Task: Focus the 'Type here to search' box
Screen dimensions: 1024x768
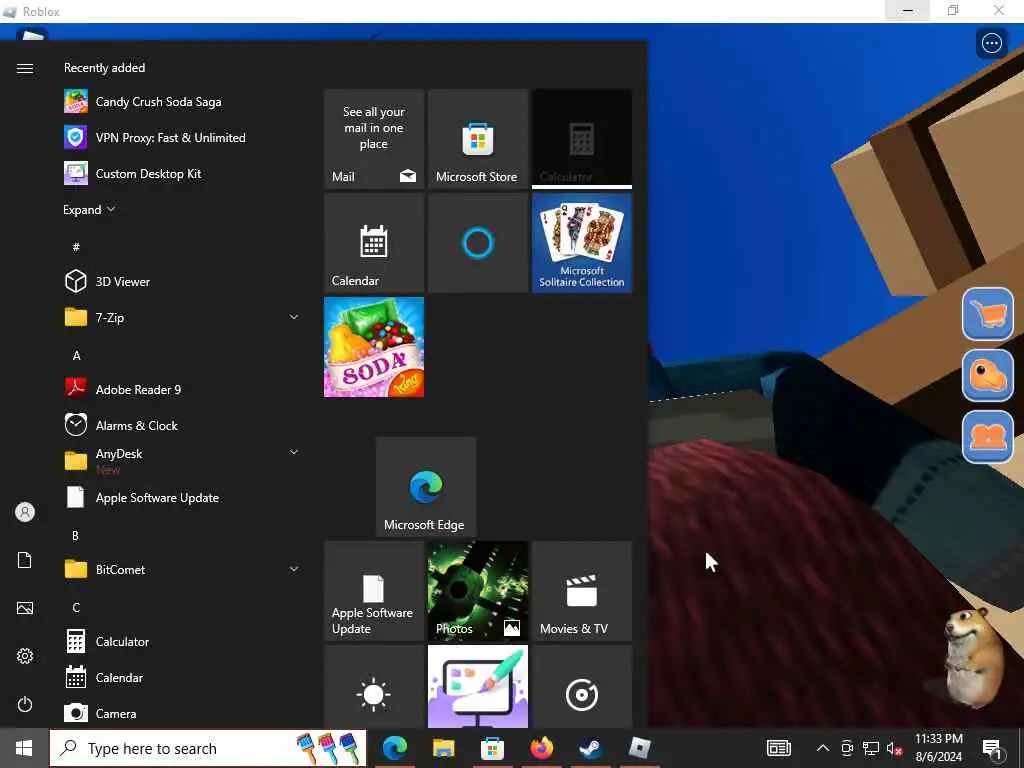Action: pos(208,748)
